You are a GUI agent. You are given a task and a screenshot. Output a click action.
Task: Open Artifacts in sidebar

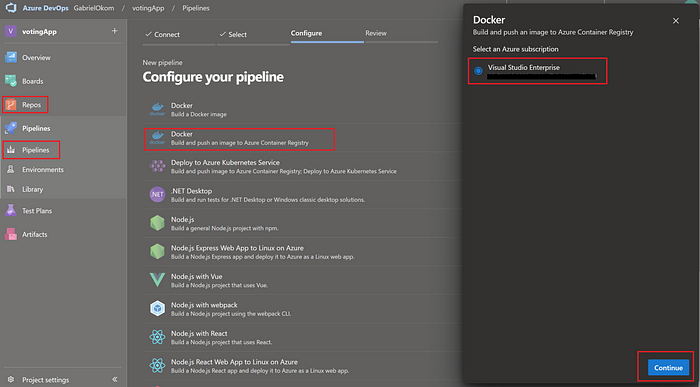pos(34,234)
